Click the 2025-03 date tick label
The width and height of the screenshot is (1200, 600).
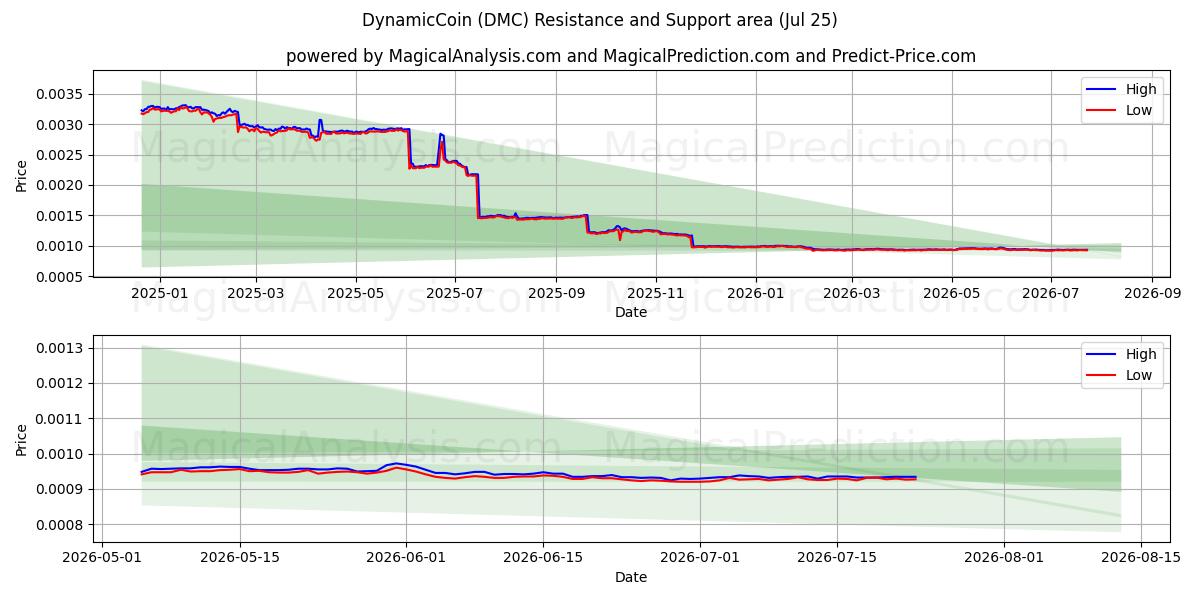click(256, 293)
